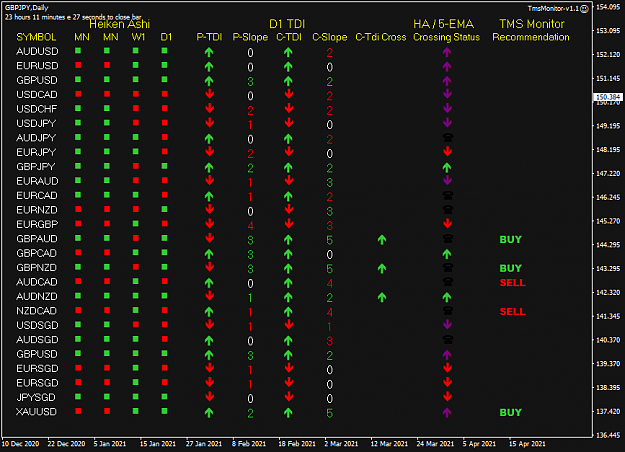Select the AUDUSD symbol label
The width and height of the screenshot is (625, 452).
tap(37, 51)
